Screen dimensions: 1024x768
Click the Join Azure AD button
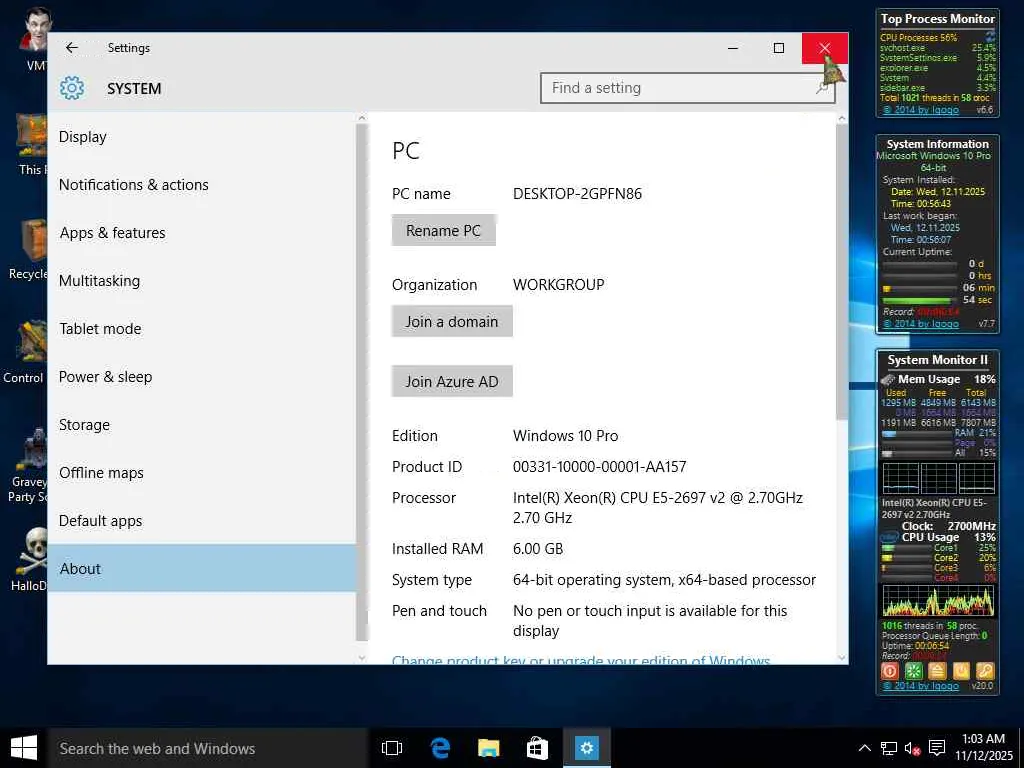pos(452,381)
